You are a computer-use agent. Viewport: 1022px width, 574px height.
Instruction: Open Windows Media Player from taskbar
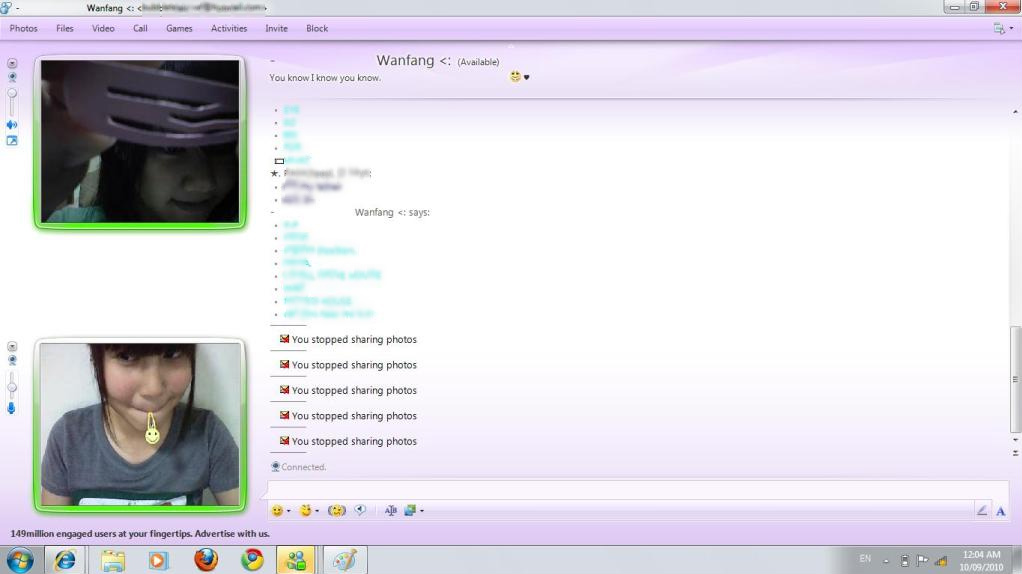pyautogui.click(x=158, y=560)
